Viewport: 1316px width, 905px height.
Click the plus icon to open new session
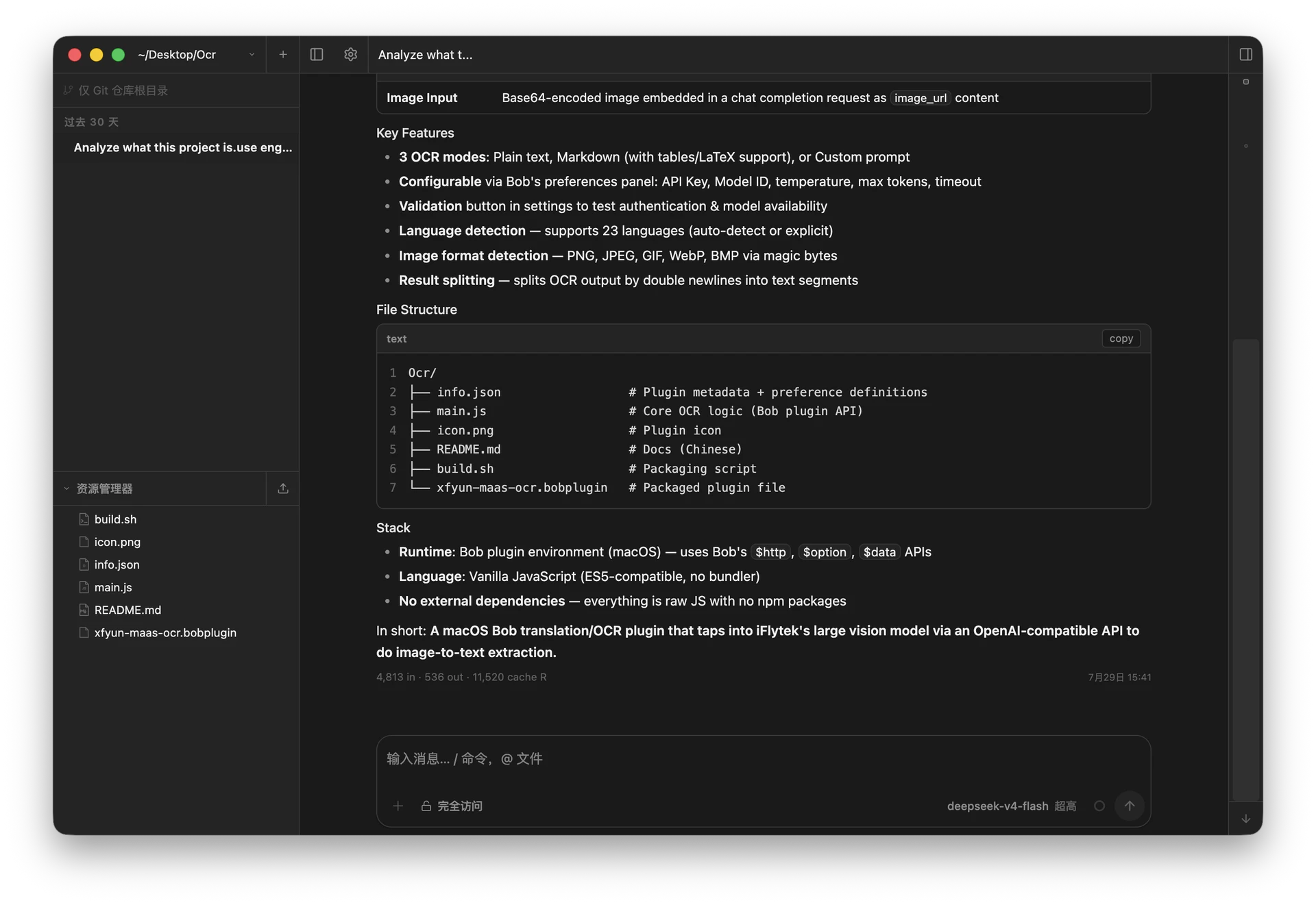point(282,54)
